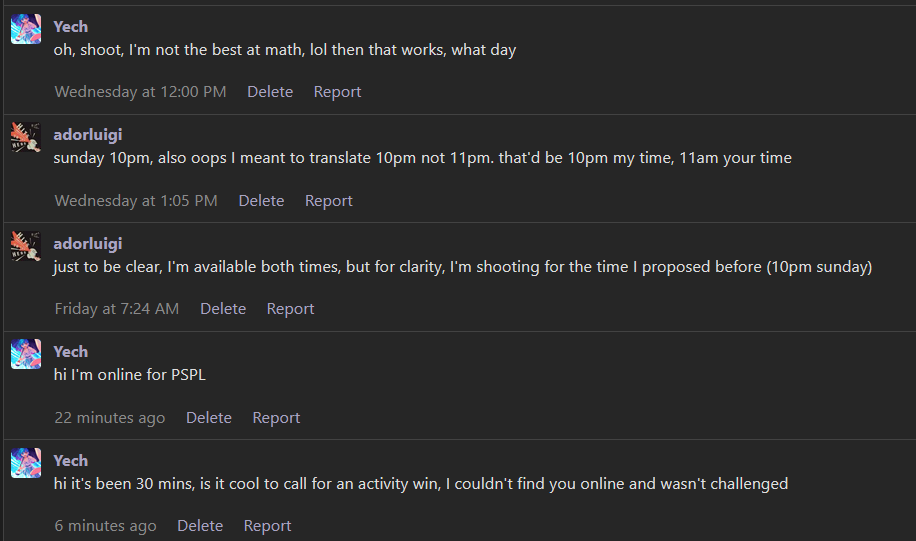The height and width of the screenshot is (541, 916).
Task: Click adorluigi's avatar on the Friday 7:24 AM message
Action: click(x=26, y=246)
